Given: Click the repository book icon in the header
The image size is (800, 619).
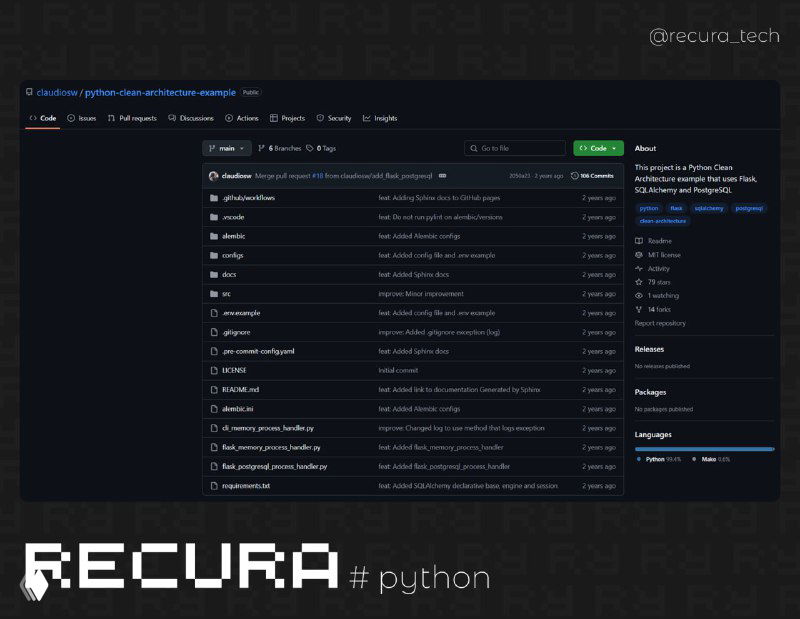Looking at the screenshot, I should (28, 92).
